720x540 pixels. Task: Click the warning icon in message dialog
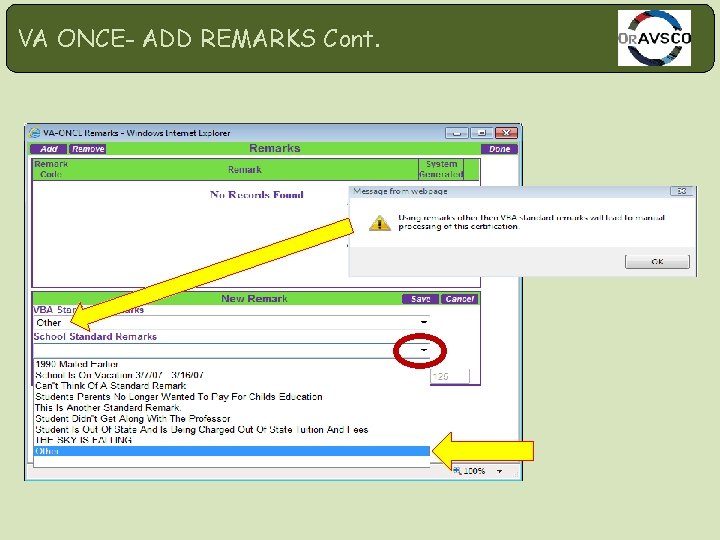pyautogui.click(x=380, y=223)
